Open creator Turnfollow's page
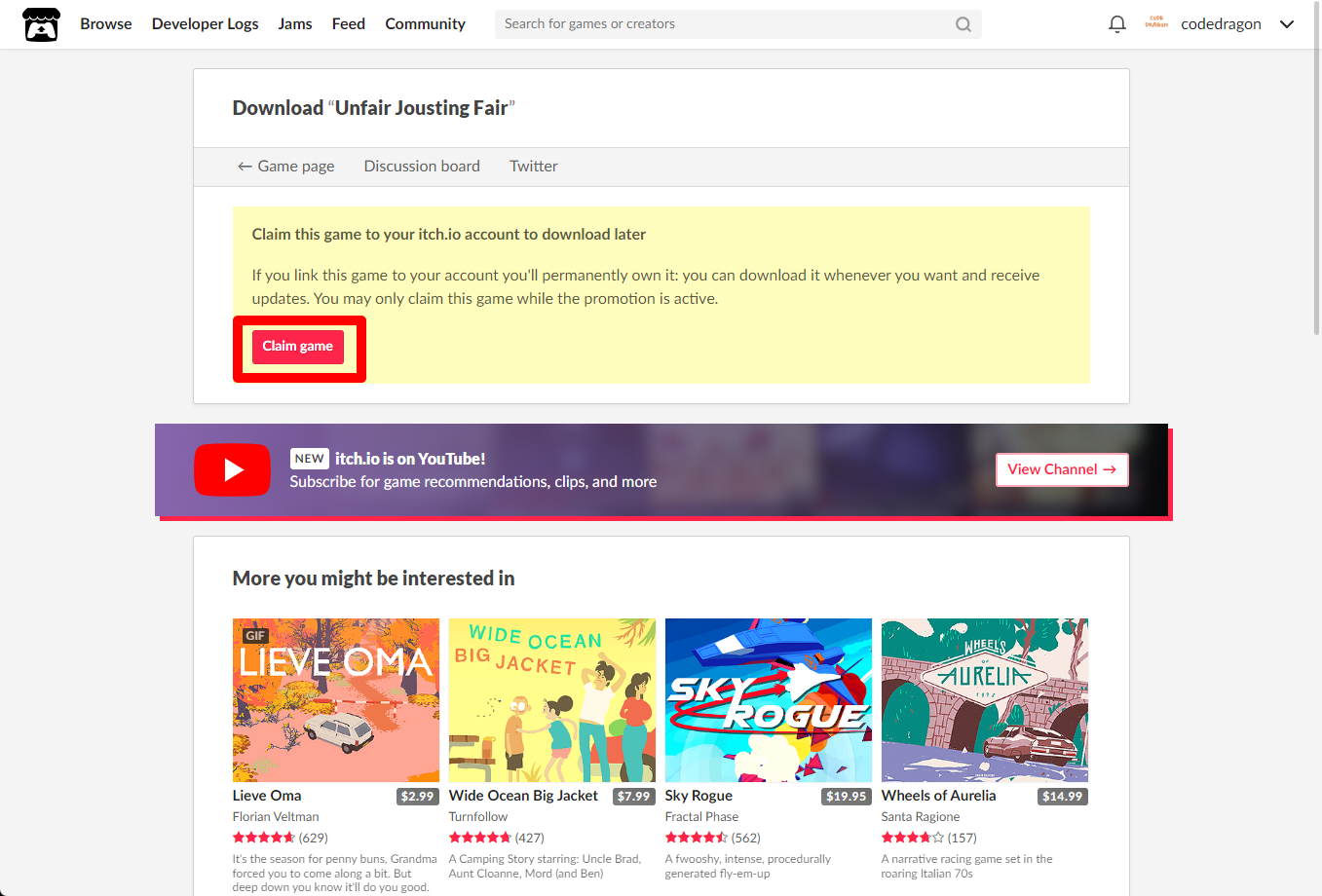Image resolution: width=1322 pixels, height=896 pixels. click(478, 817)
